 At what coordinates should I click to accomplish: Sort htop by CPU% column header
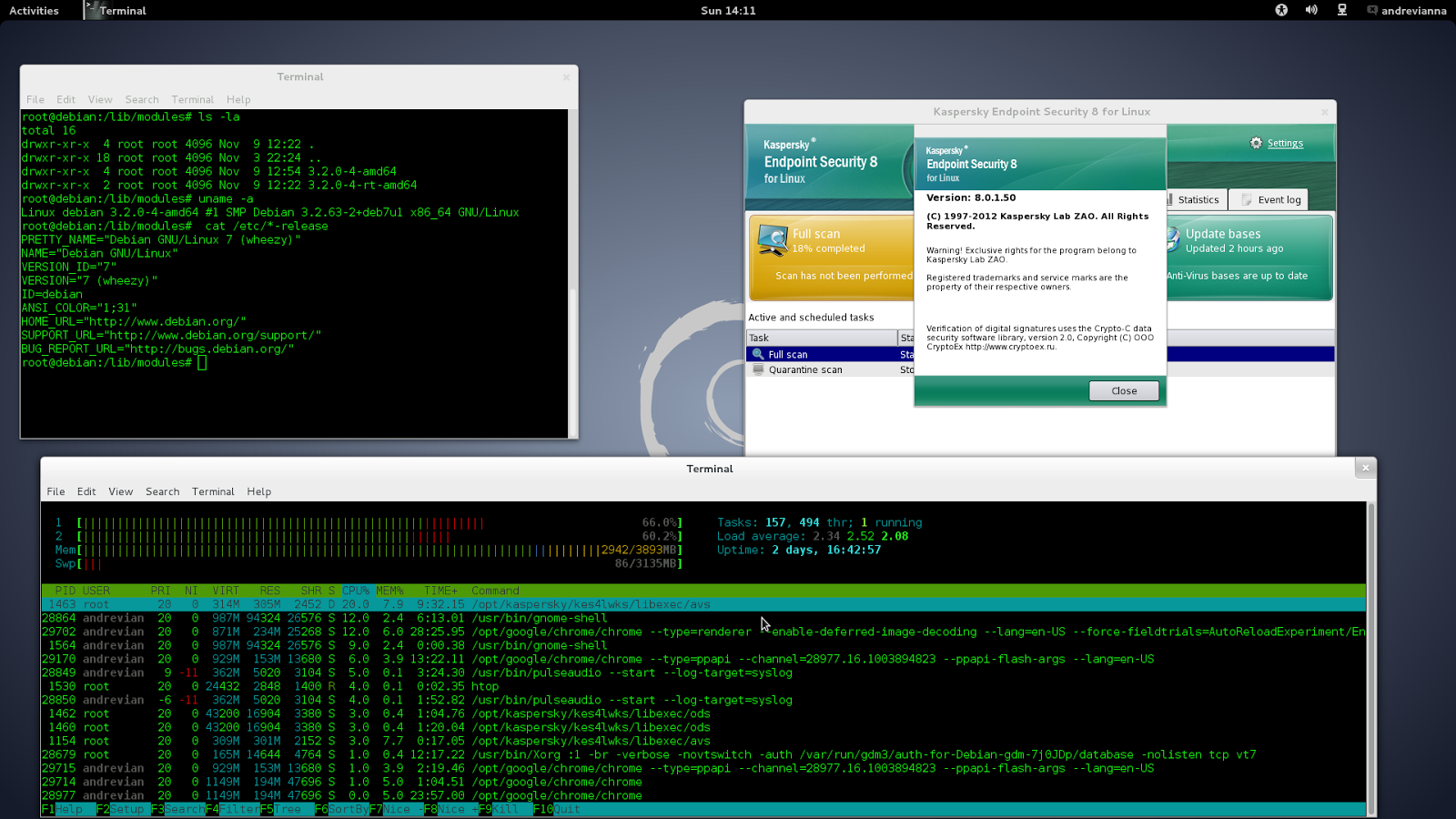pyautogui.click(x=356, y=591)
